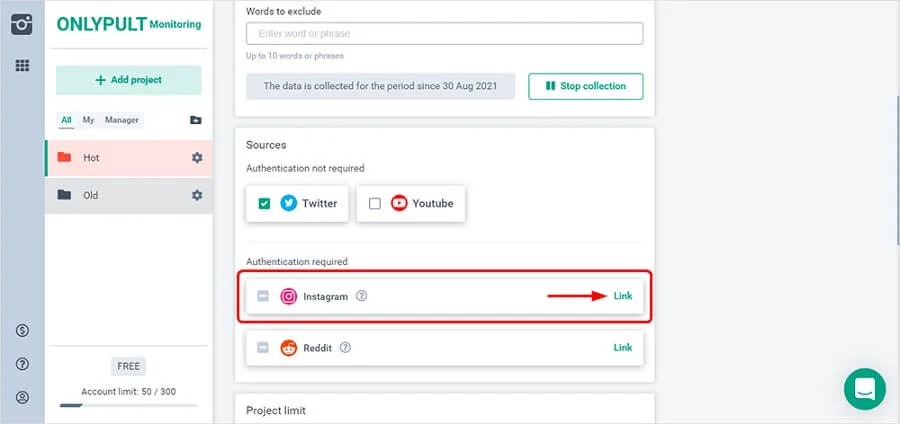Click the Link text for Reddit
Image resolution: width=900 pixels, height=424 pixels.
pos(622,348)
